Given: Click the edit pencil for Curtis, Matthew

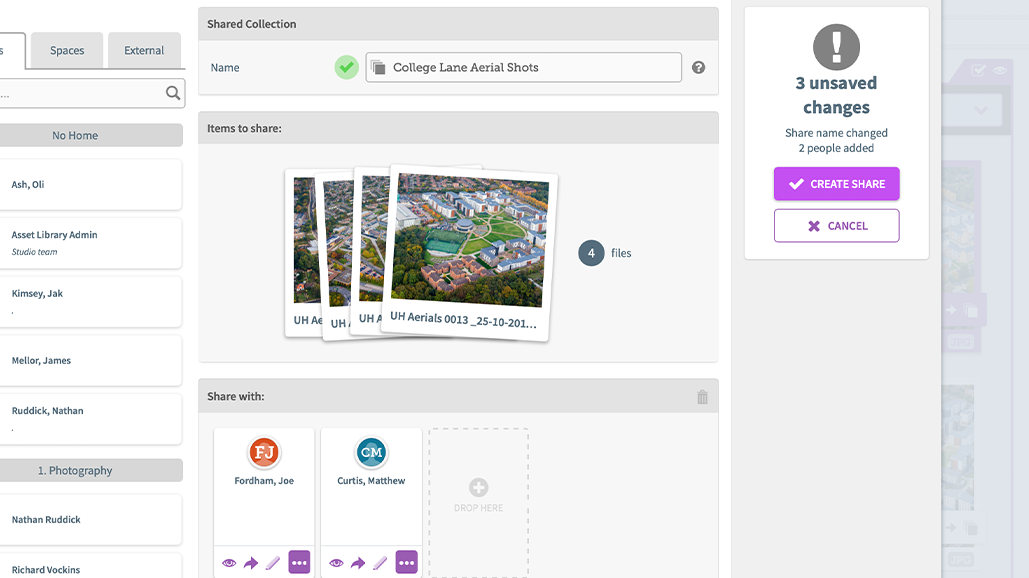Looking at the screenshot, I should (x=380, y=563).
